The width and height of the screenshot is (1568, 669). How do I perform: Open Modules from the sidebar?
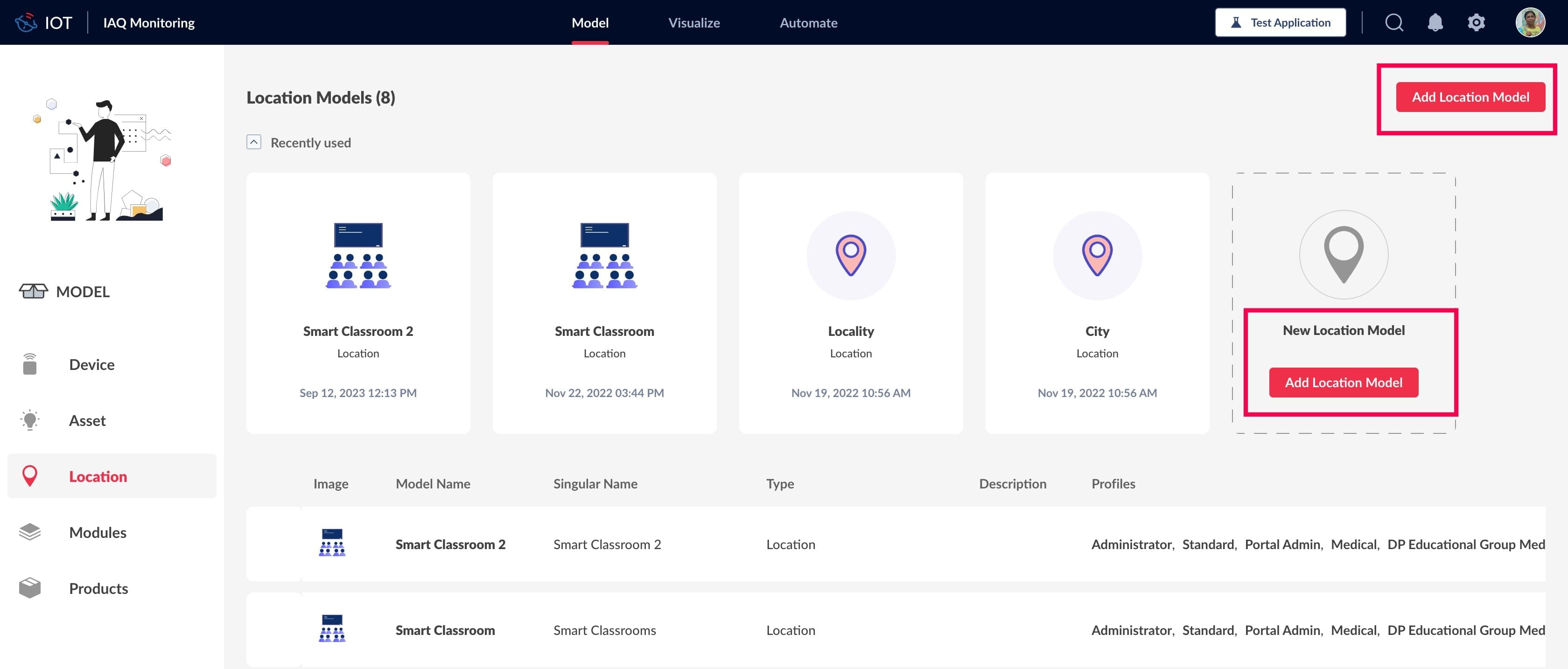pyautogui.click(x=98, y=533)
